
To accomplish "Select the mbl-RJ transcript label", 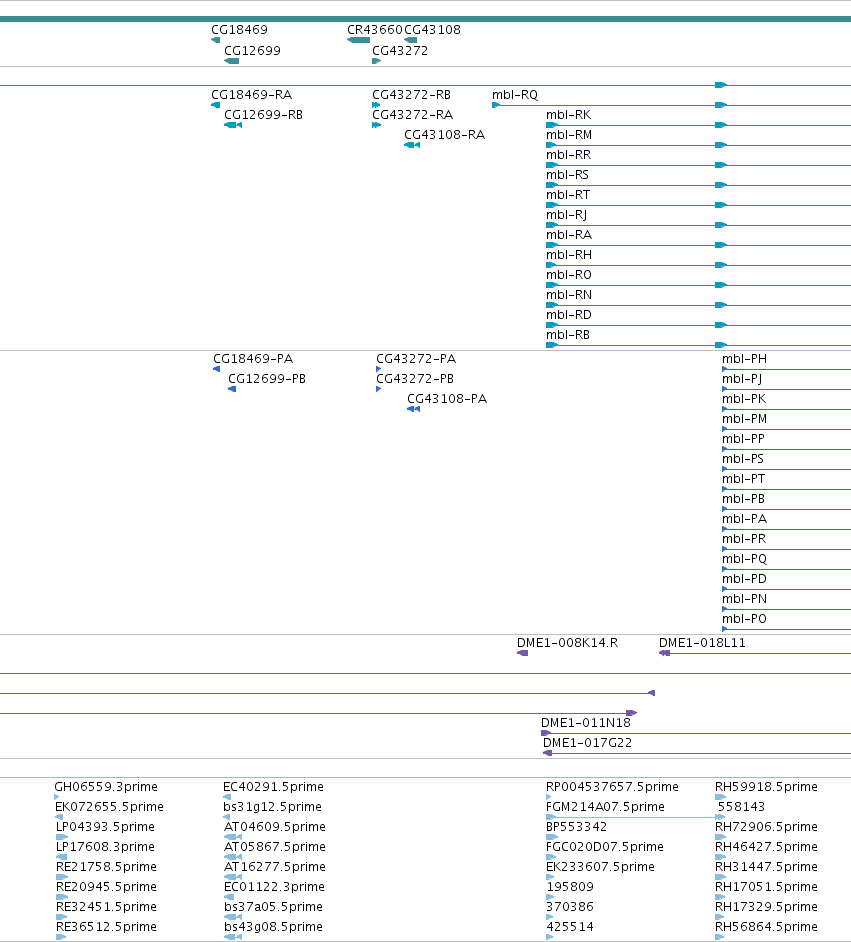I will tap(566, 214).
